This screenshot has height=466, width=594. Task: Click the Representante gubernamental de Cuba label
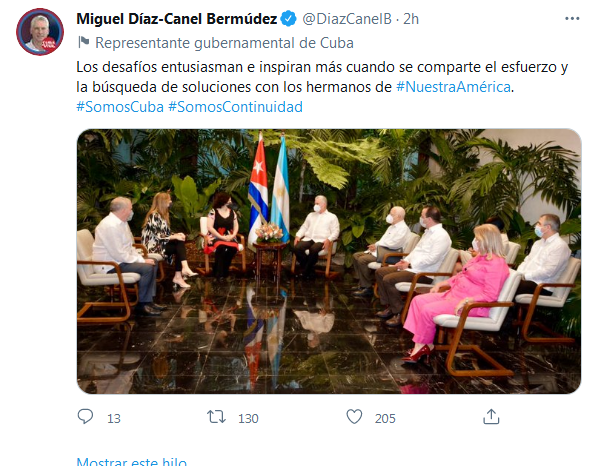pyautogui.click(x=224, y=43)
